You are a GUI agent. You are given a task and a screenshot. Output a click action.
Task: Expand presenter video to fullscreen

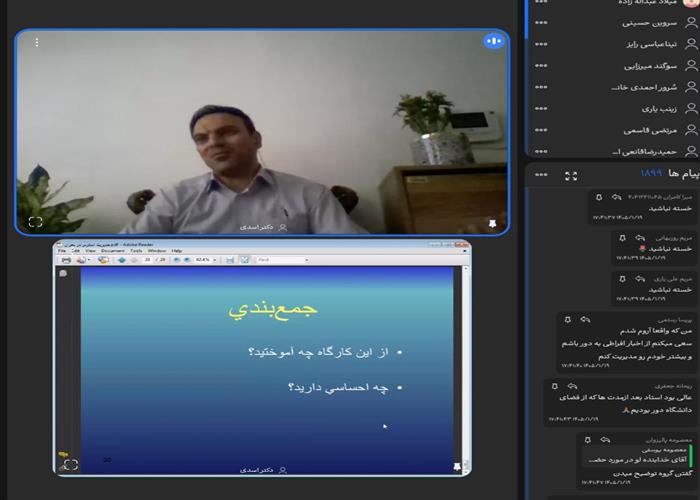tap(35, 222)
